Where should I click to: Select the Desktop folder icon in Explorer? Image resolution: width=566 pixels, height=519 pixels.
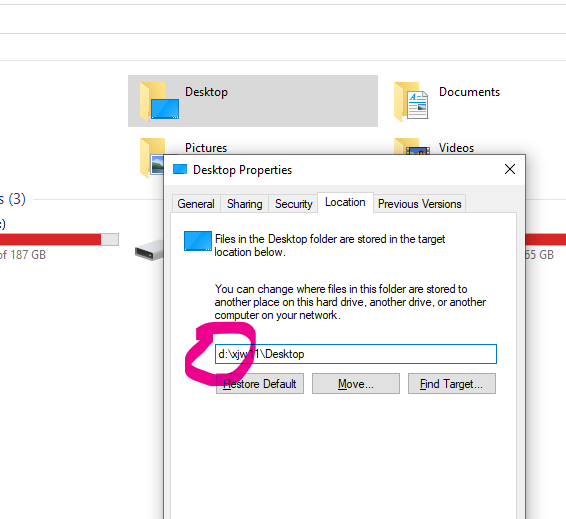tap(160, 101)
